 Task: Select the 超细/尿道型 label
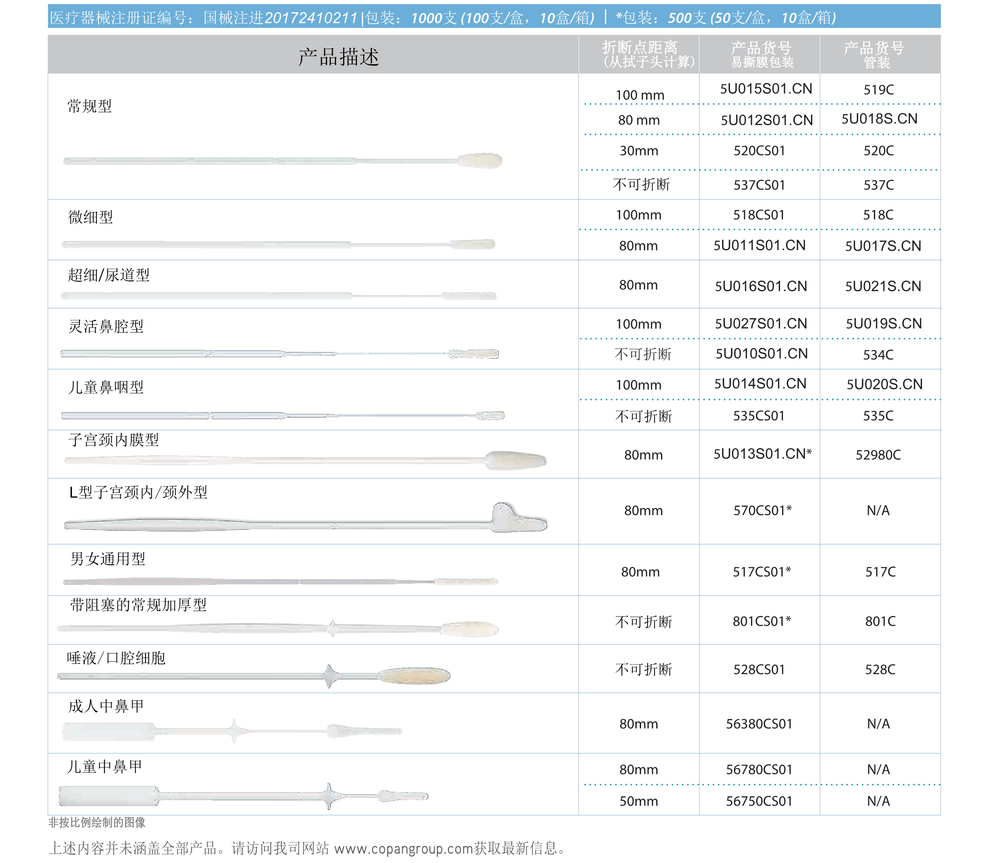(x=109, y=276)
